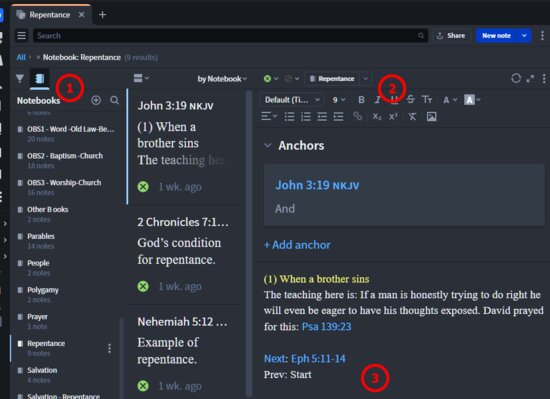The image size is (550, 399).
Task: Open the green note icon style dropdown
Action: point(271,79)
